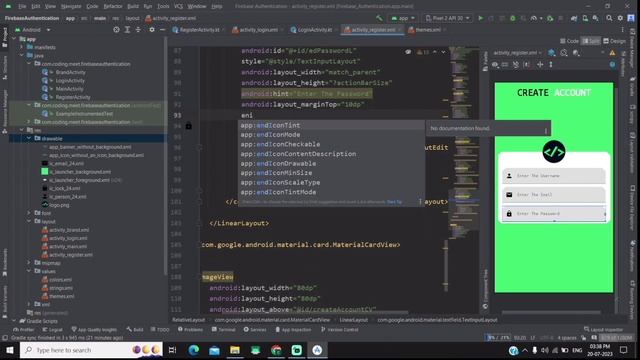Viewport: 640px width, 360px height.
Task: Open Android Studio from the Windows taskbar
Action: [x=317, y=350]
